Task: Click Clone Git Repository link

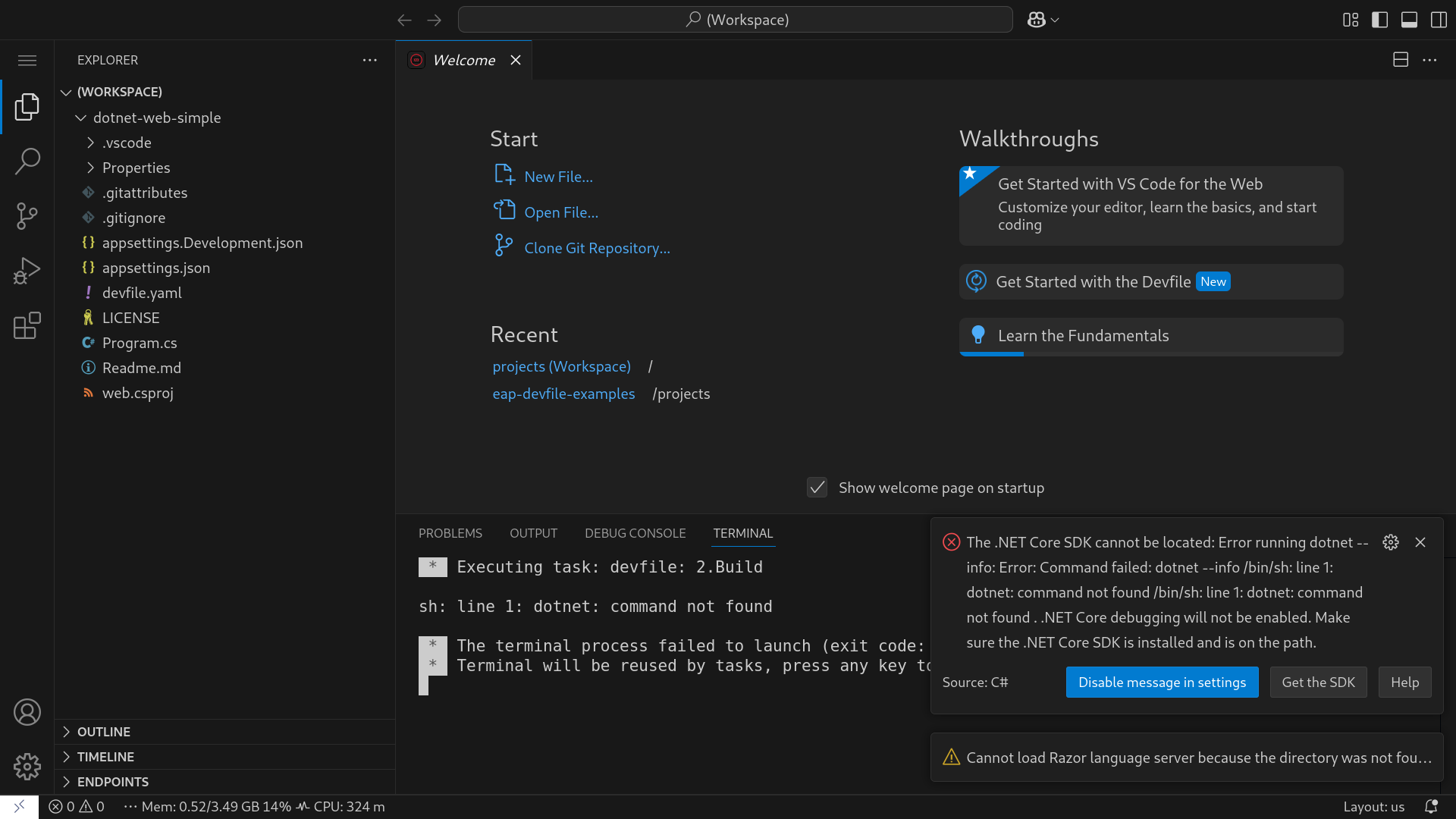Action: [x=597, y=248]
